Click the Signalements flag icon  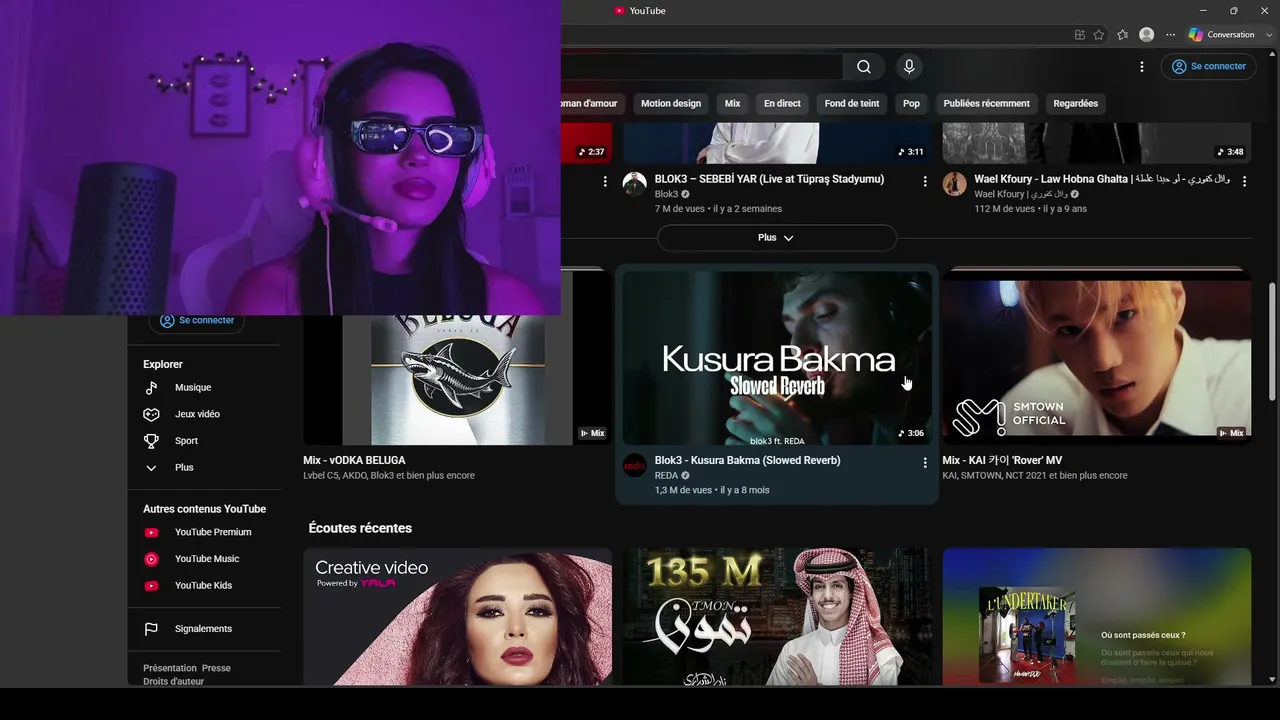click(151, 629)
